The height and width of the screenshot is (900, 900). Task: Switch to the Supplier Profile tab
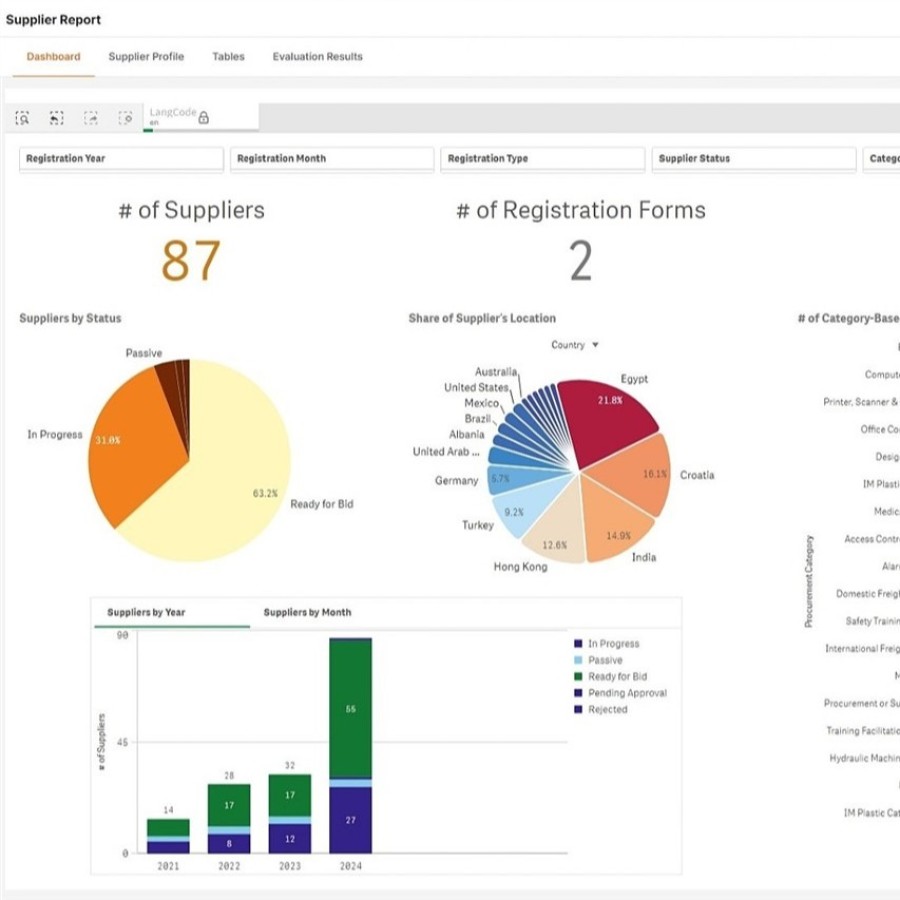coord(146,57)
